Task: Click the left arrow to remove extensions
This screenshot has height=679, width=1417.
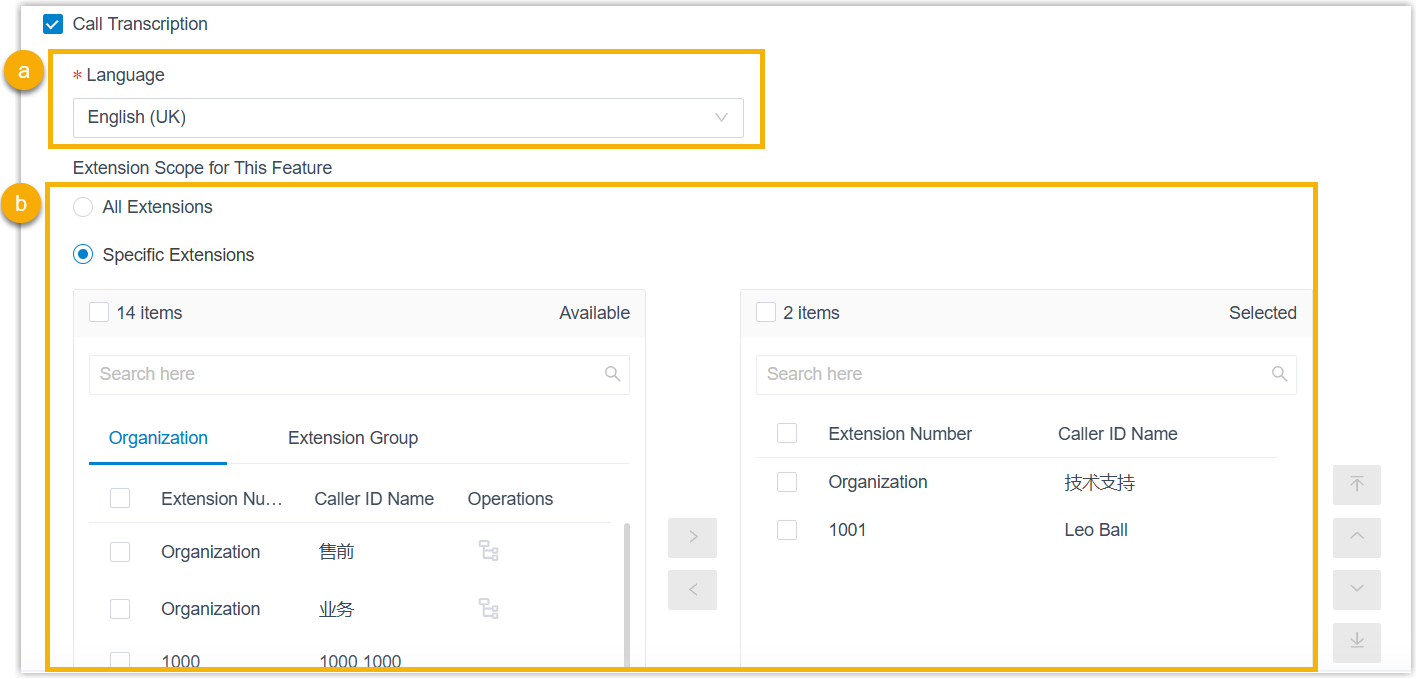Action: [692, 590]
